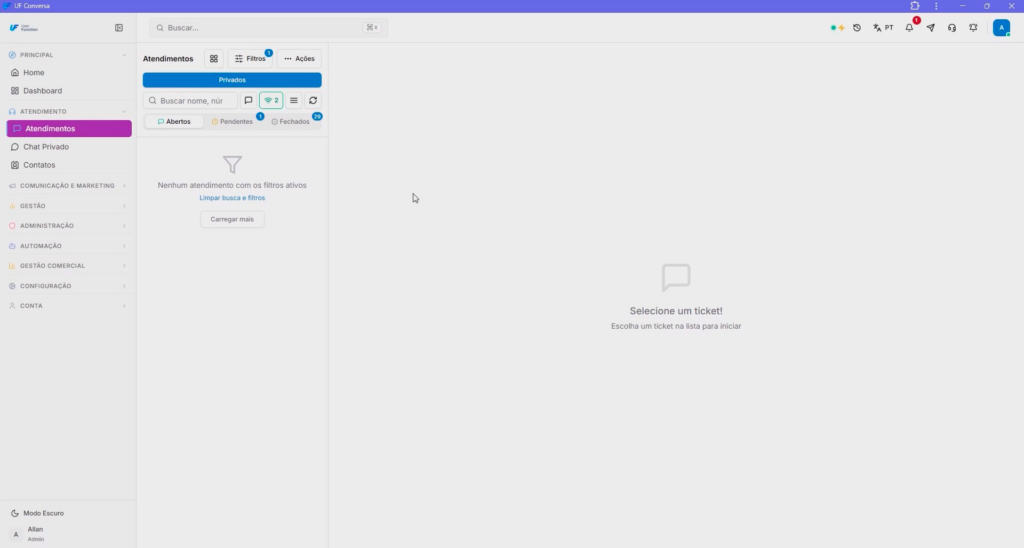Expand the Administração section
The height and width of the screenshot is (548, 1024).
pyautogui.click(x=69, y=226)
